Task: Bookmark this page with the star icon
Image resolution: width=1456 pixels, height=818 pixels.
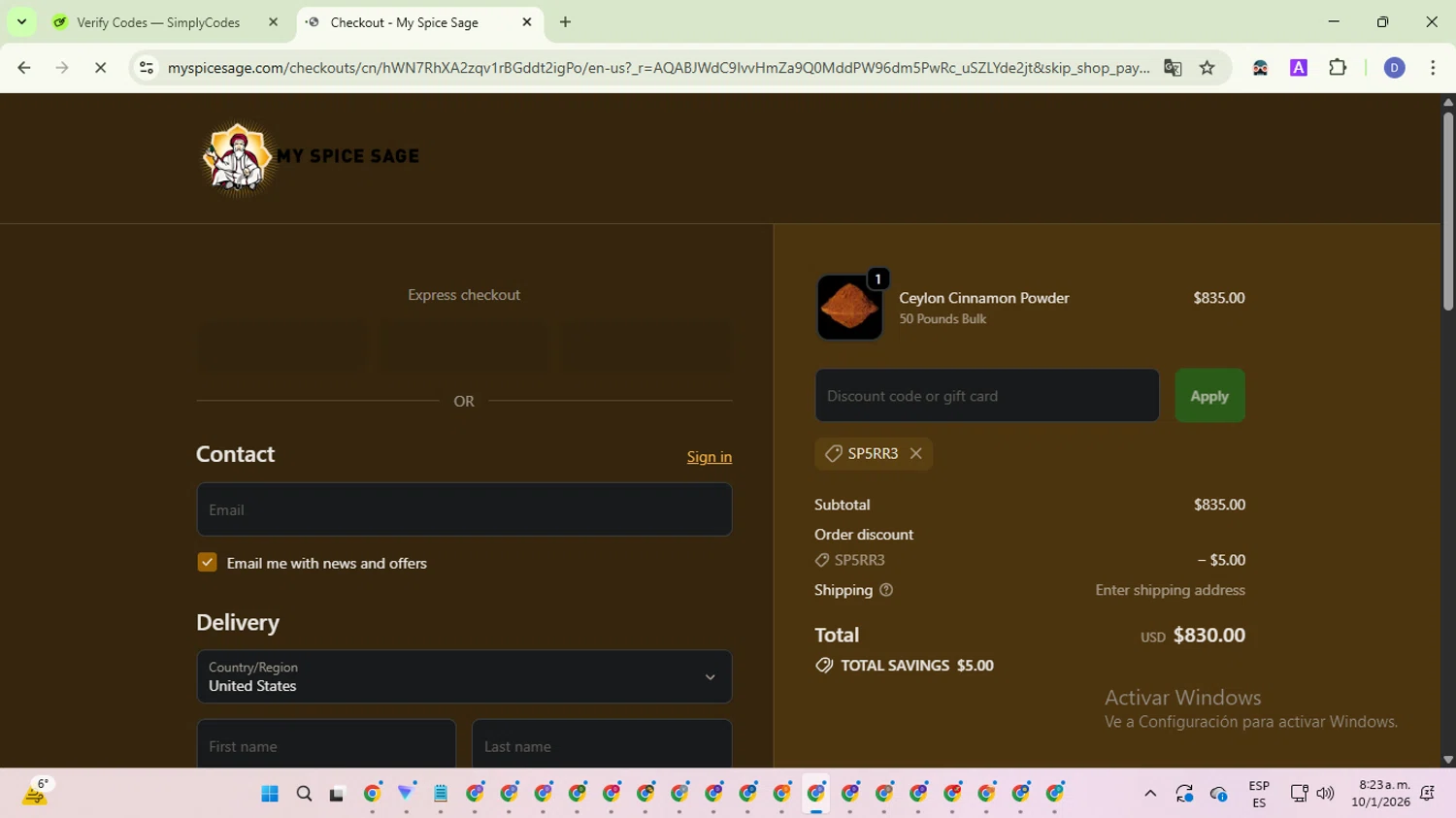Action: [1208, 67]
